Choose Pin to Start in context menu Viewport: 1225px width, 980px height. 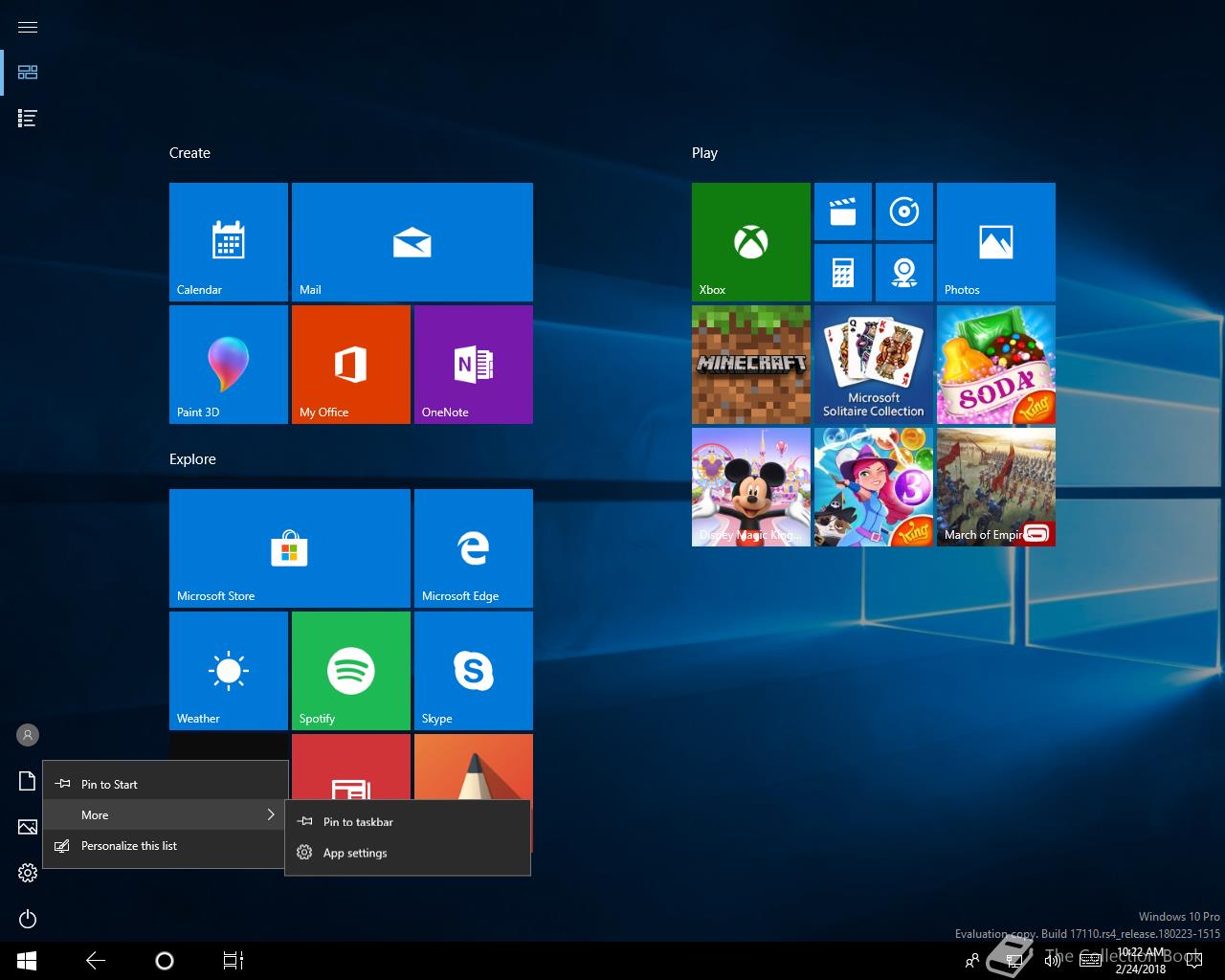point(166,784)
